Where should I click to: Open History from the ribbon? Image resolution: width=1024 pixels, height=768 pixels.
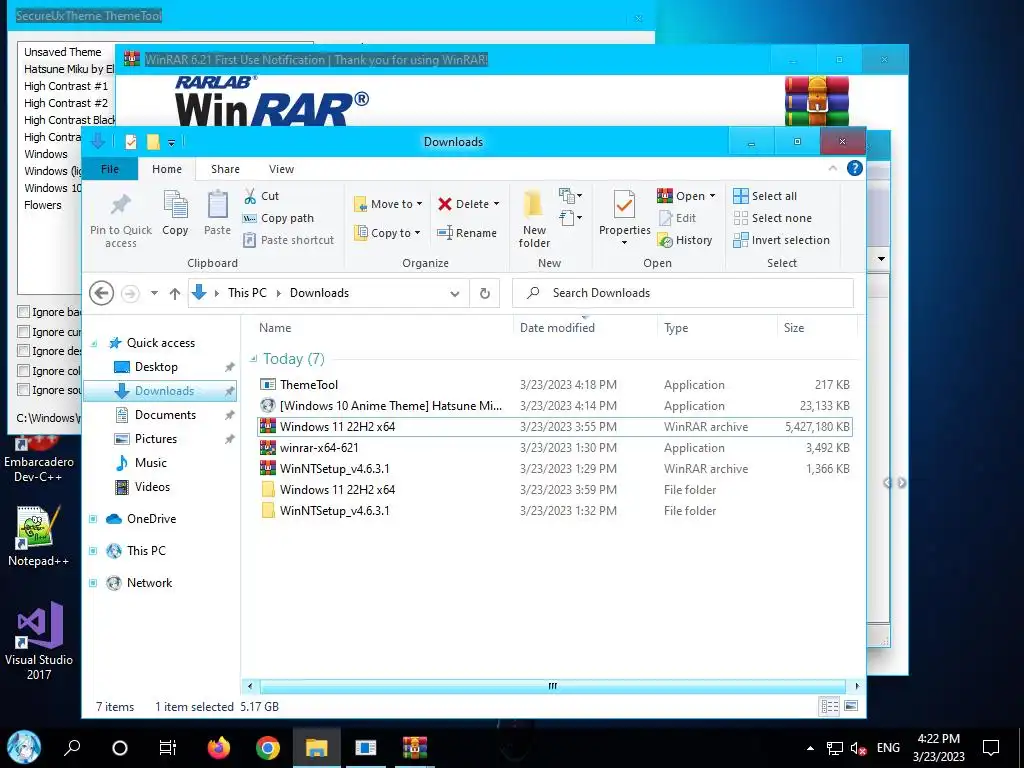click(685, 240)
